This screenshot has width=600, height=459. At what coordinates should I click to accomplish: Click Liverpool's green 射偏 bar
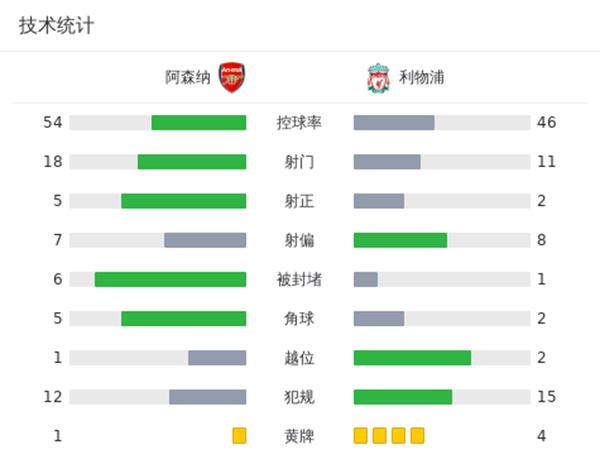pyautogui.click(x=400, y=240)
